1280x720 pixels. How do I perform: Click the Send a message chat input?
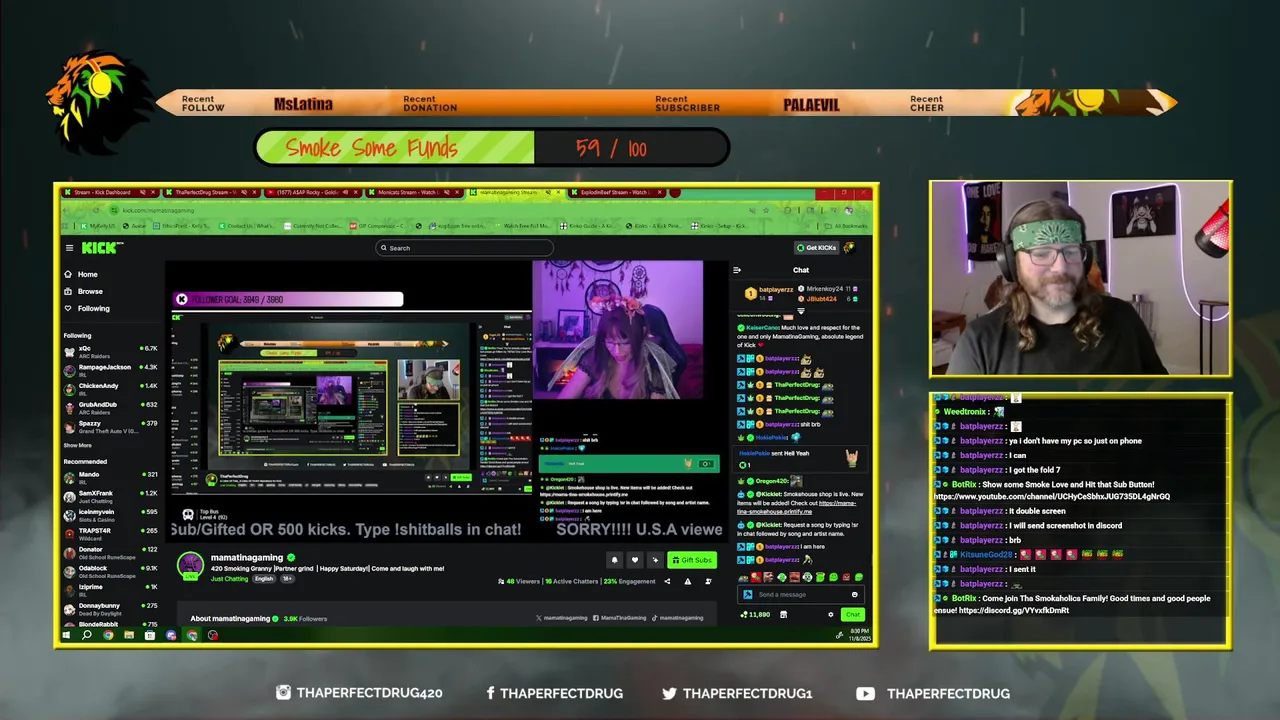(x=801, y=594)
